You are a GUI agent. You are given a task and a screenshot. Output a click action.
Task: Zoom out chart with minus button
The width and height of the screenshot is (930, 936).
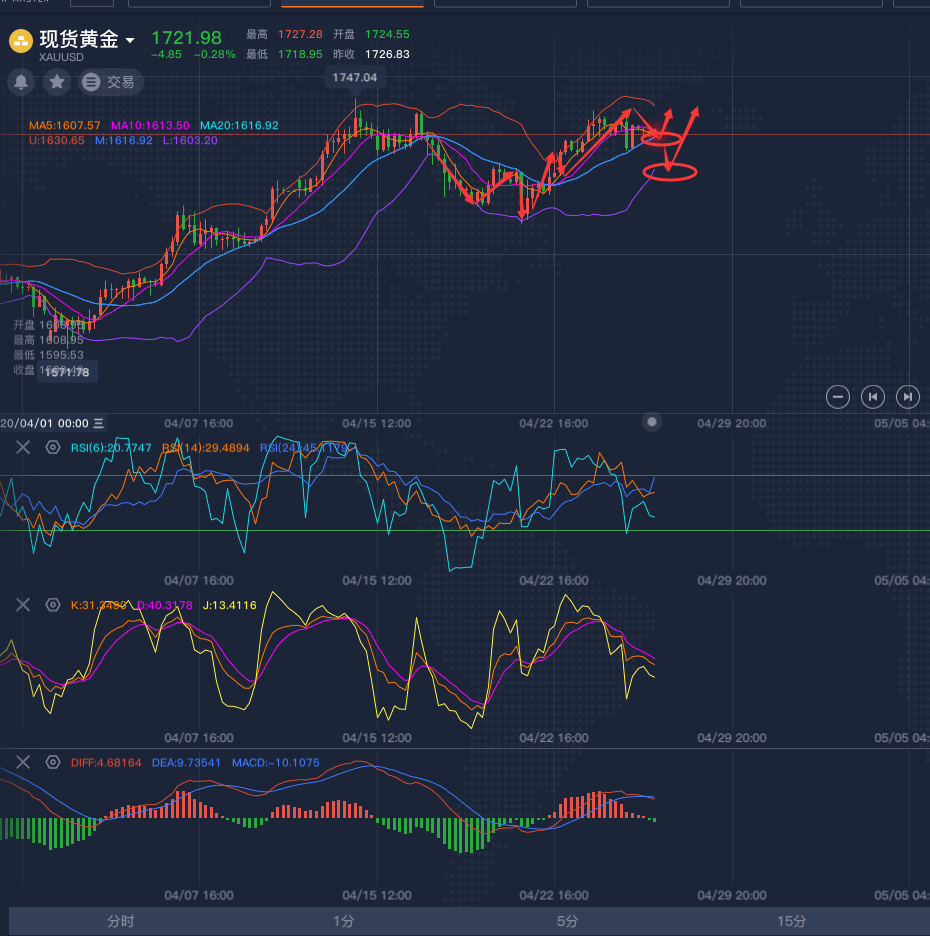tap(839, 397)
